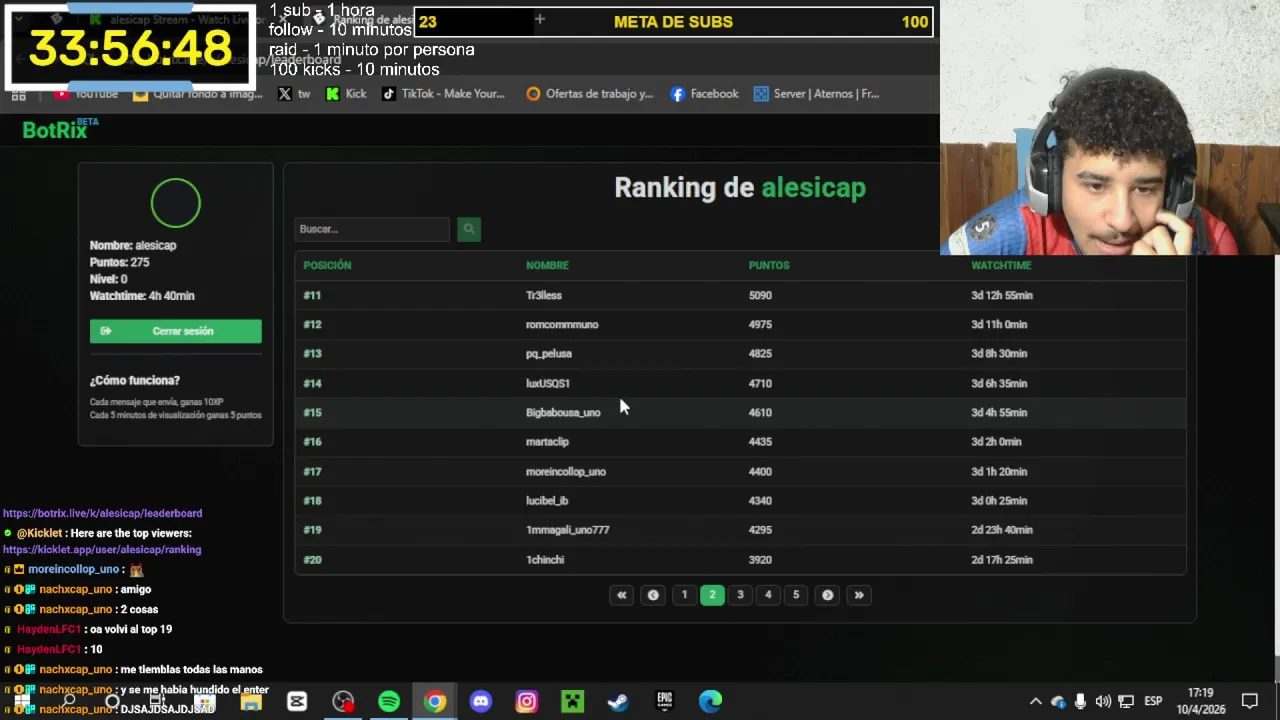The width and height of the screenshot is (1280, 720).
Task: Focus the Buscar search field
Action: click(372, 229)
